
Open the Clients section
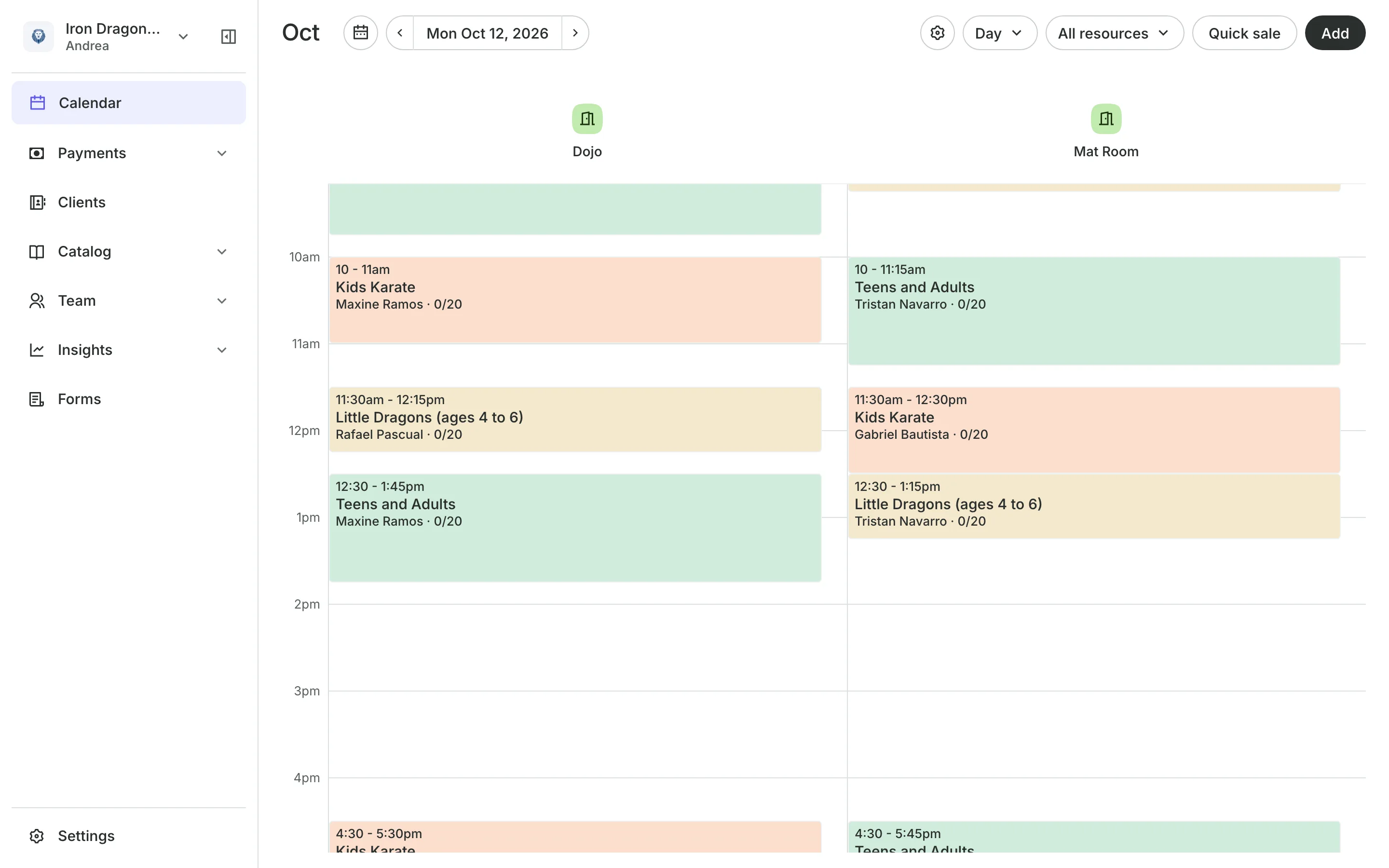coord(129,203)
